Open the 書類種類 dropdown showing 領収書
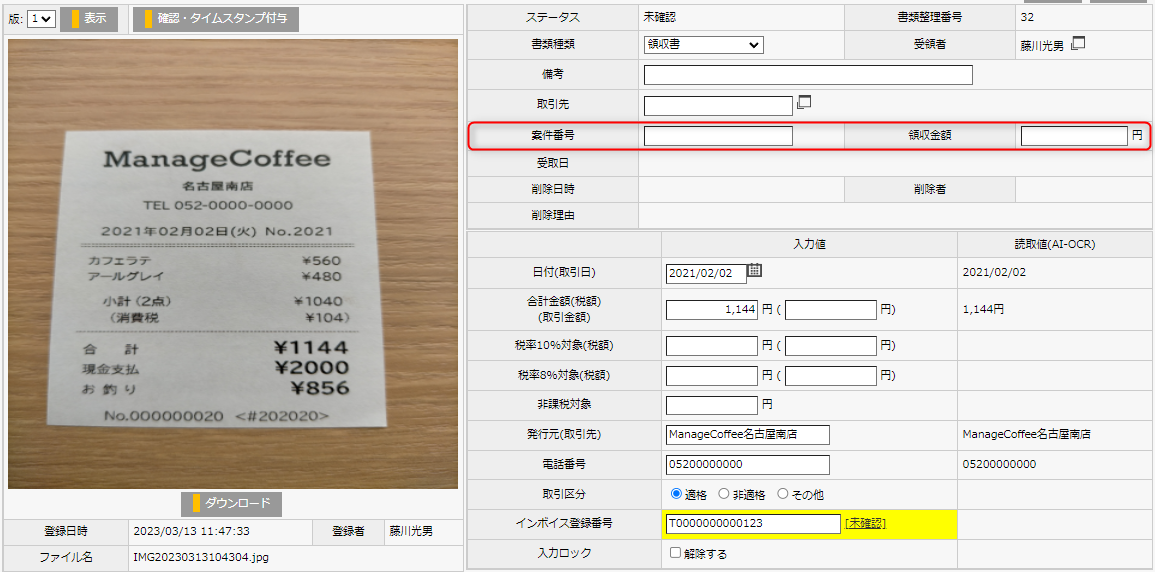The width and height of the screenshot is (1155, 572). tap(703, 45)
